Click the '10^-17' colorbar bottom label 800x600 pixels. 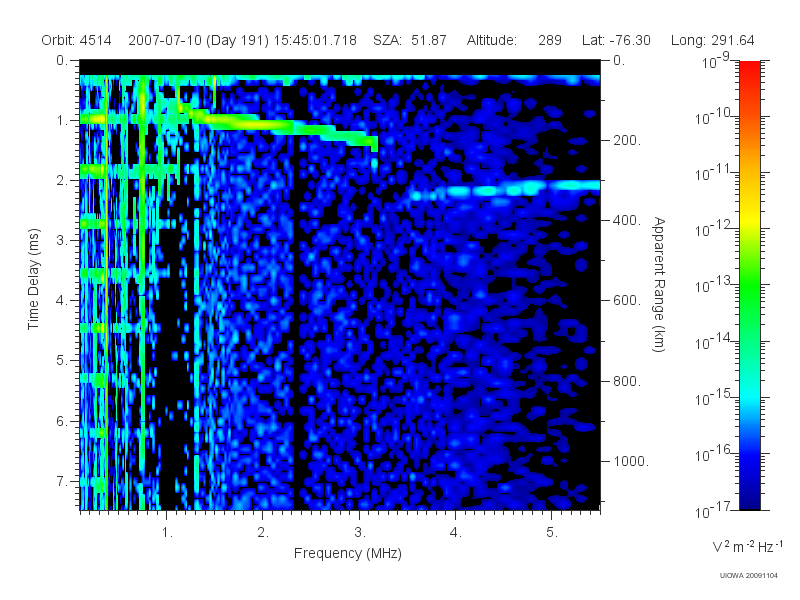[x=712, y=511]
